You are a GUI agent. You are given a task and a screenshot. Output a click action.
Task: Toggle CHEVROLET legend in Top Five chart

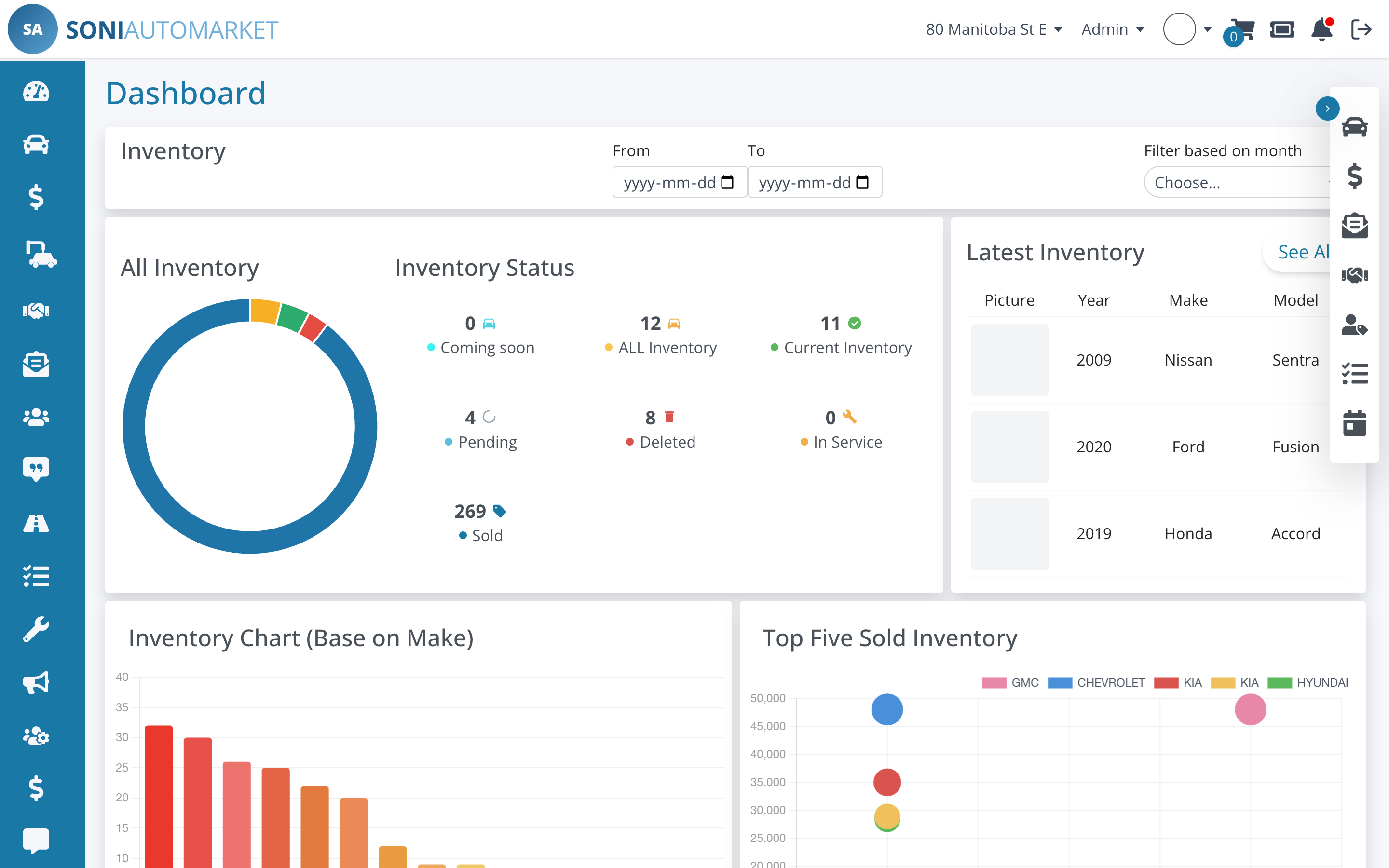coord(1096,682)
